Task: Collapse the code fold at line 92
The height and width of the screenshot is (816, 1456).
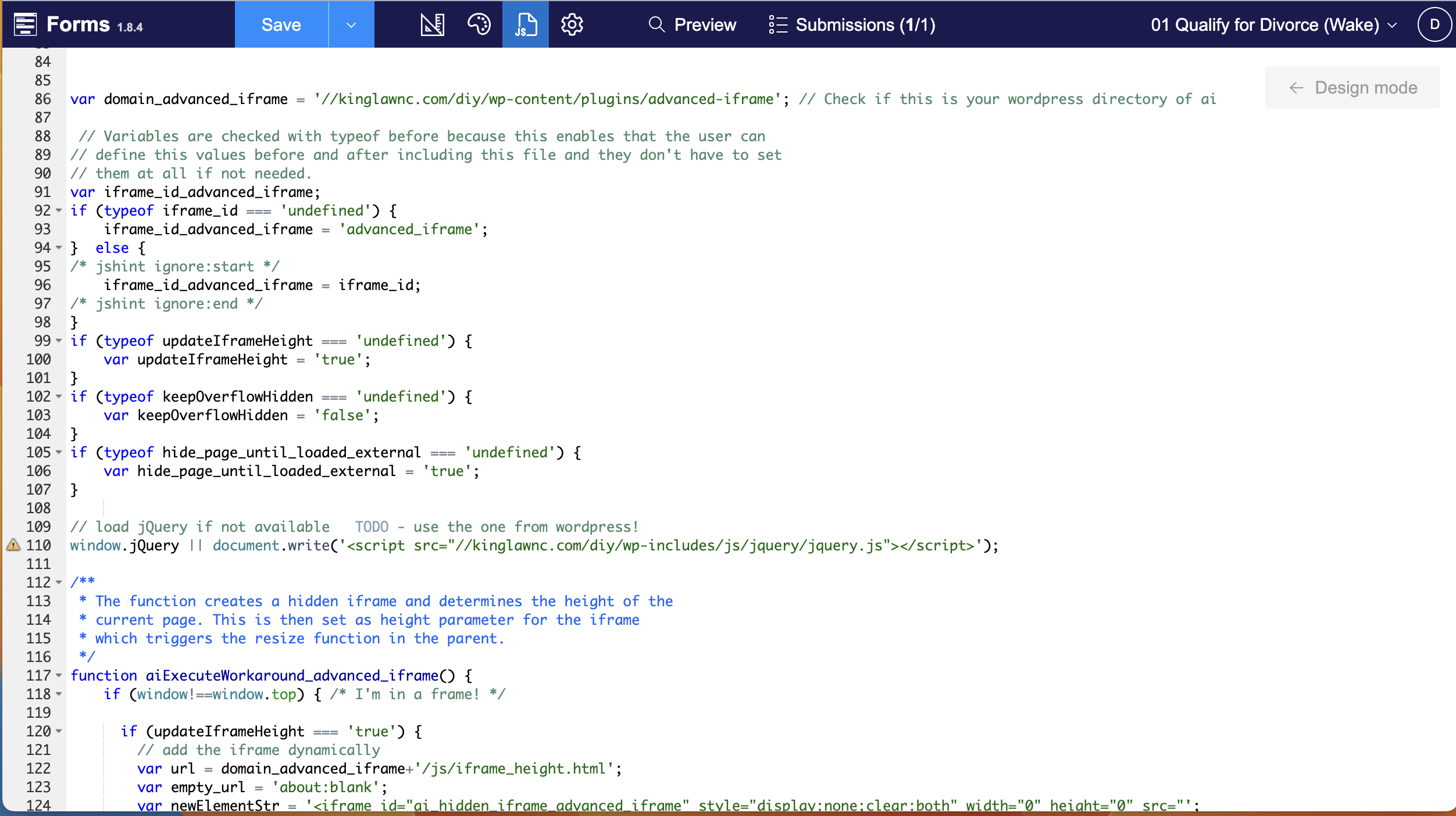Action: 59,210
